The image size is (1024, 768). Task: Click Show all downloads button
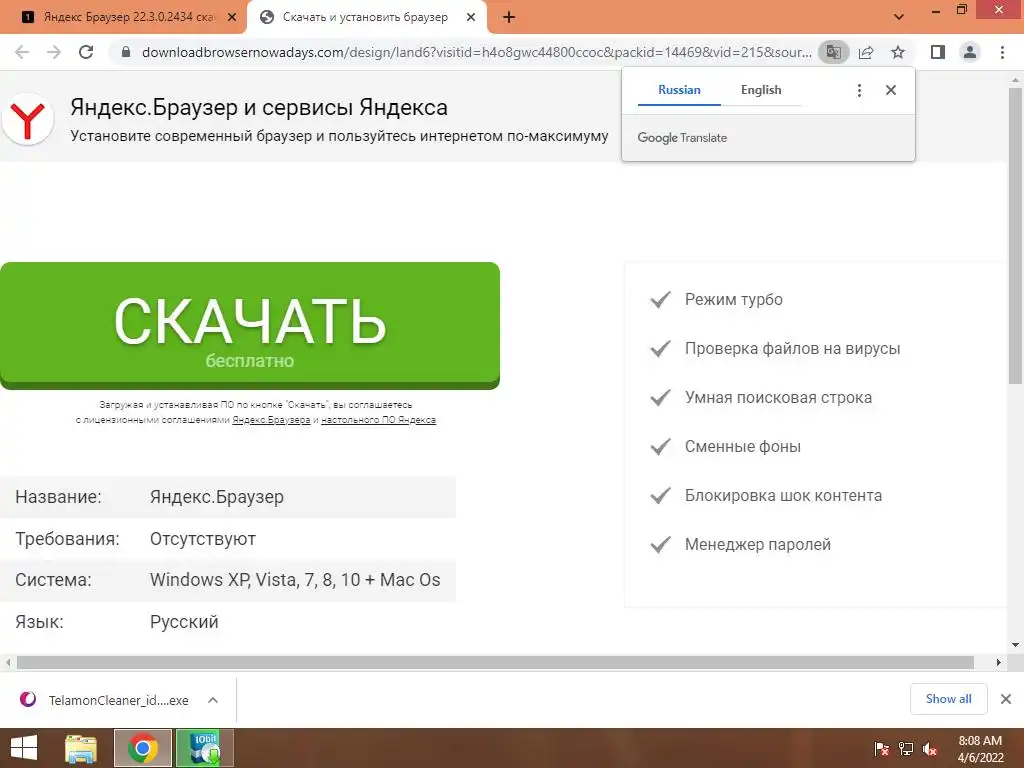tap(948, 699)
